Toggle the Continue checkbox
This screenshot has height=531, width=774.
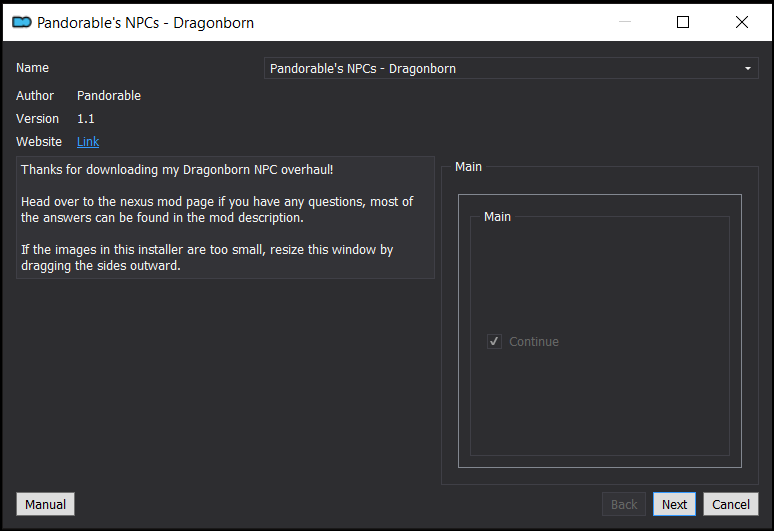coord(494,341)
